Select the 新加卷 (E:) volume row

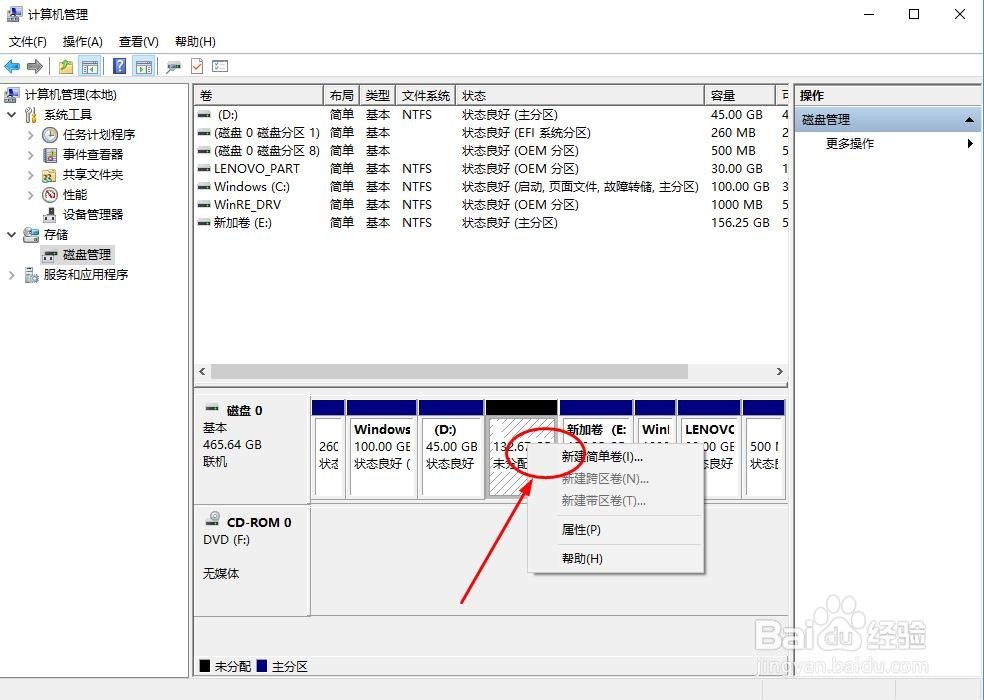pos(491,223)
